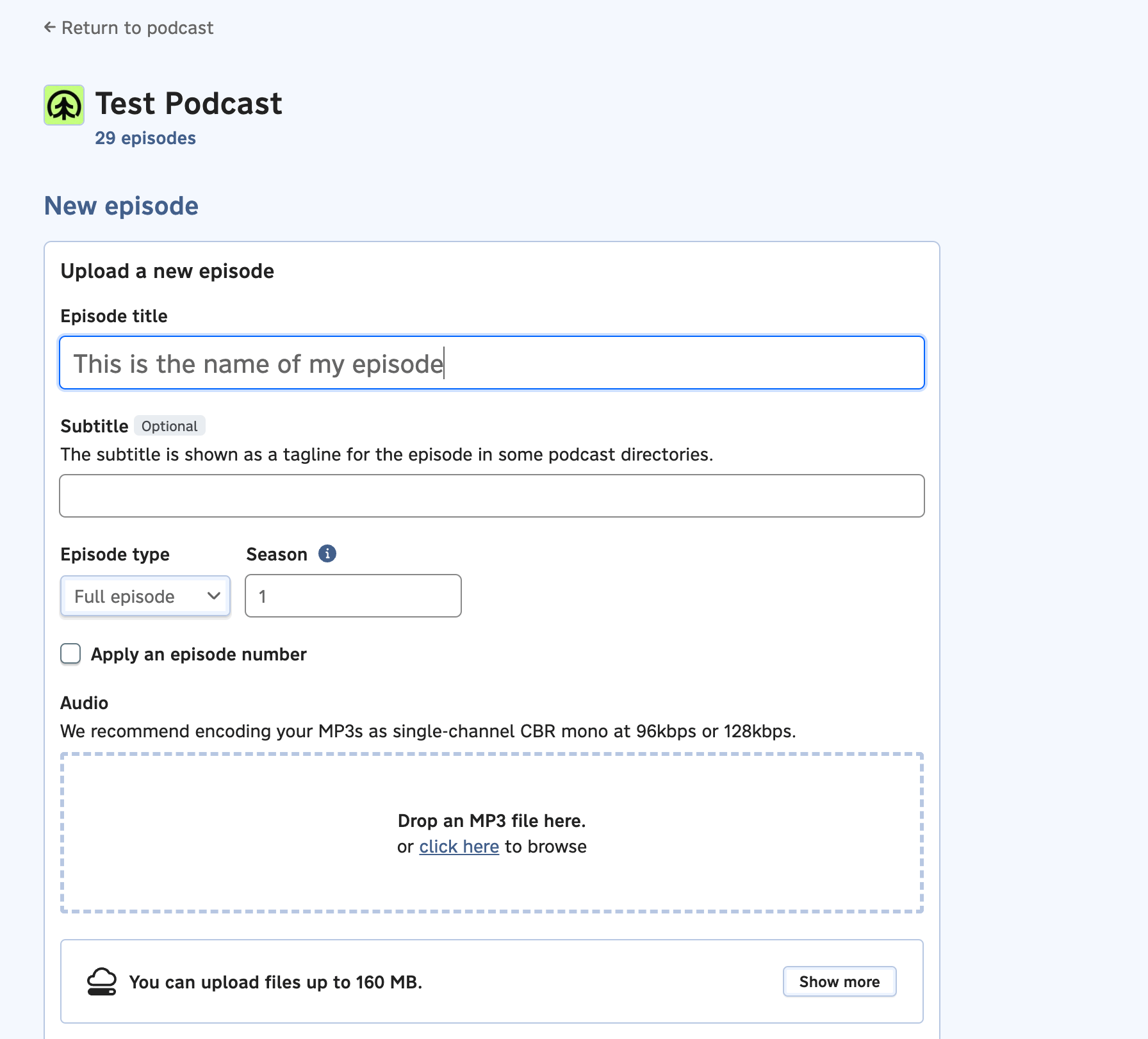Open the 29 episodes link
The width and height of the screenshot is (1148, 1039).
145,137
